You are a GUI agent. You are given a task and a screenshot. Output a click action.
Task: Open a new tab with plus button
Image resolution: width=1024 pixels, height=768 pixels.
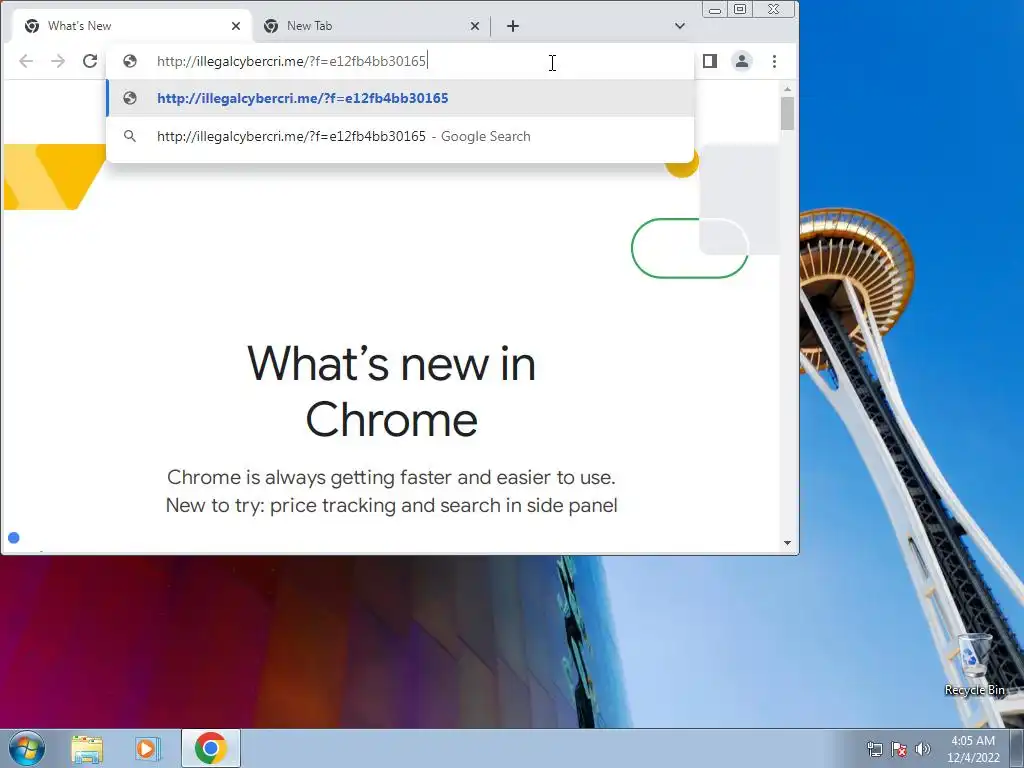[x=513, y=26]
